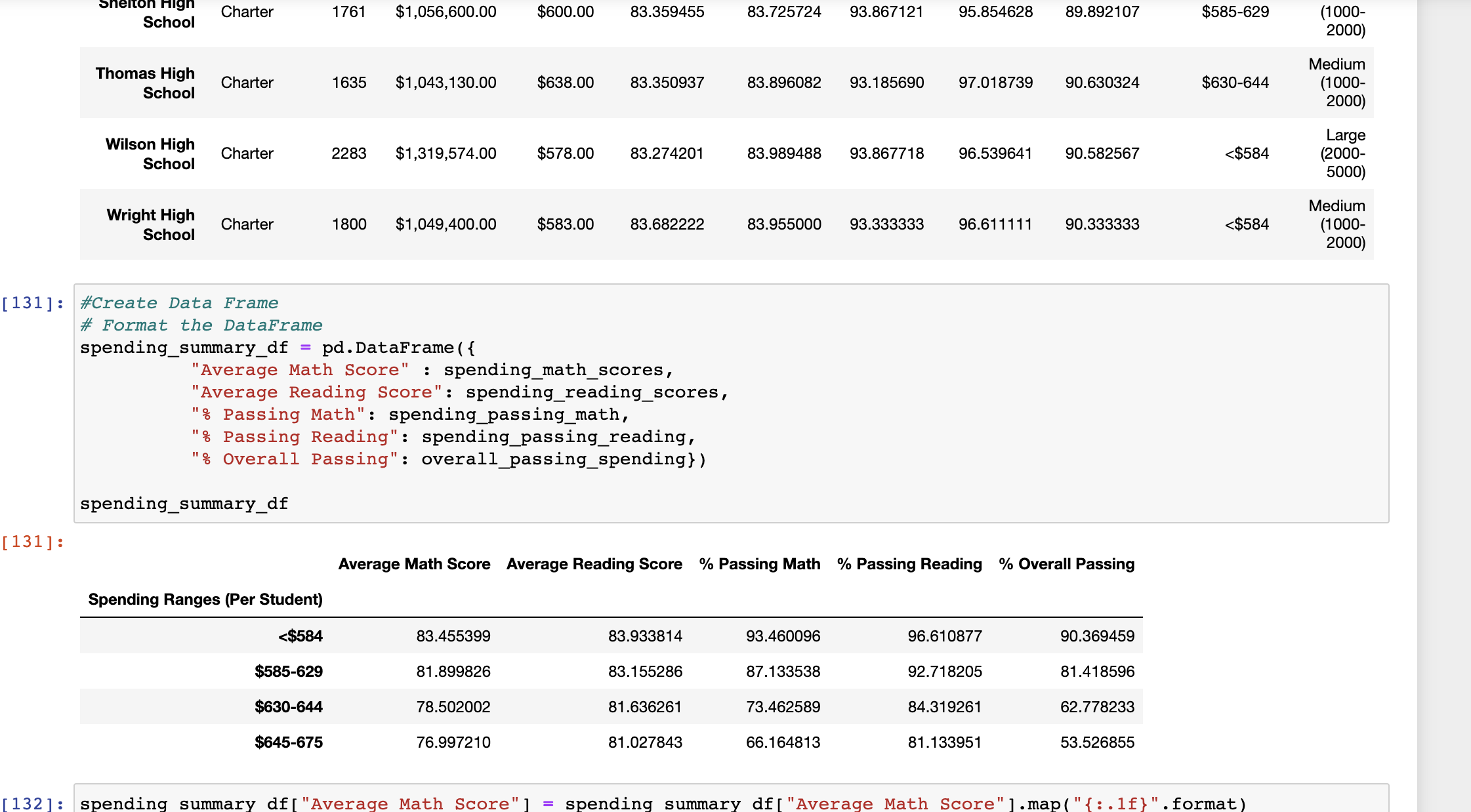Viewport: 1471px width, 812px height.
Task: Click the spending_summary_df variable at cell bottom
Action: click(x=184, y=503)
